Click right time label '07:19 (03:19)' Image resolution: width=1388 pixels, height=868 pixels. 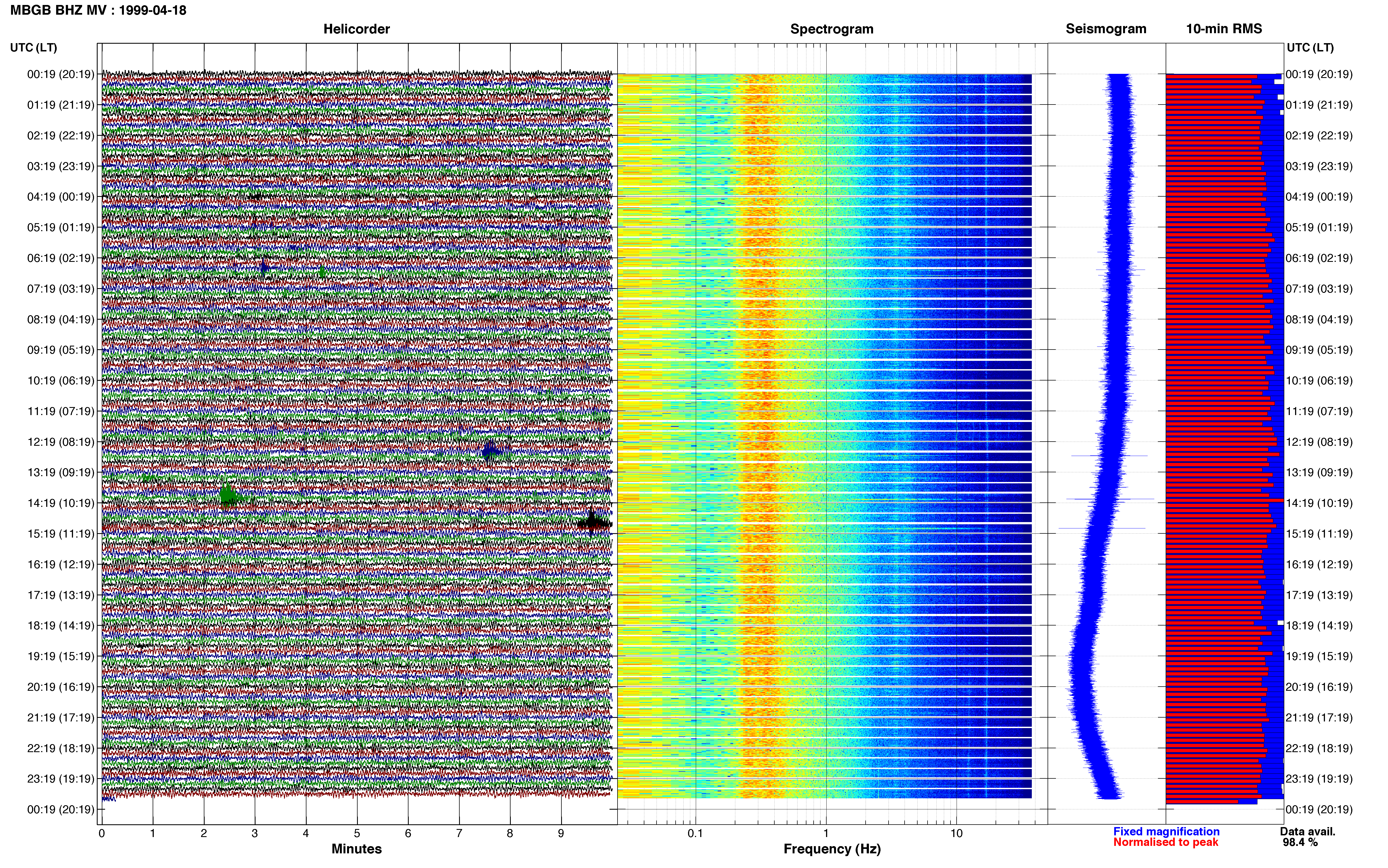[1319, 288]
